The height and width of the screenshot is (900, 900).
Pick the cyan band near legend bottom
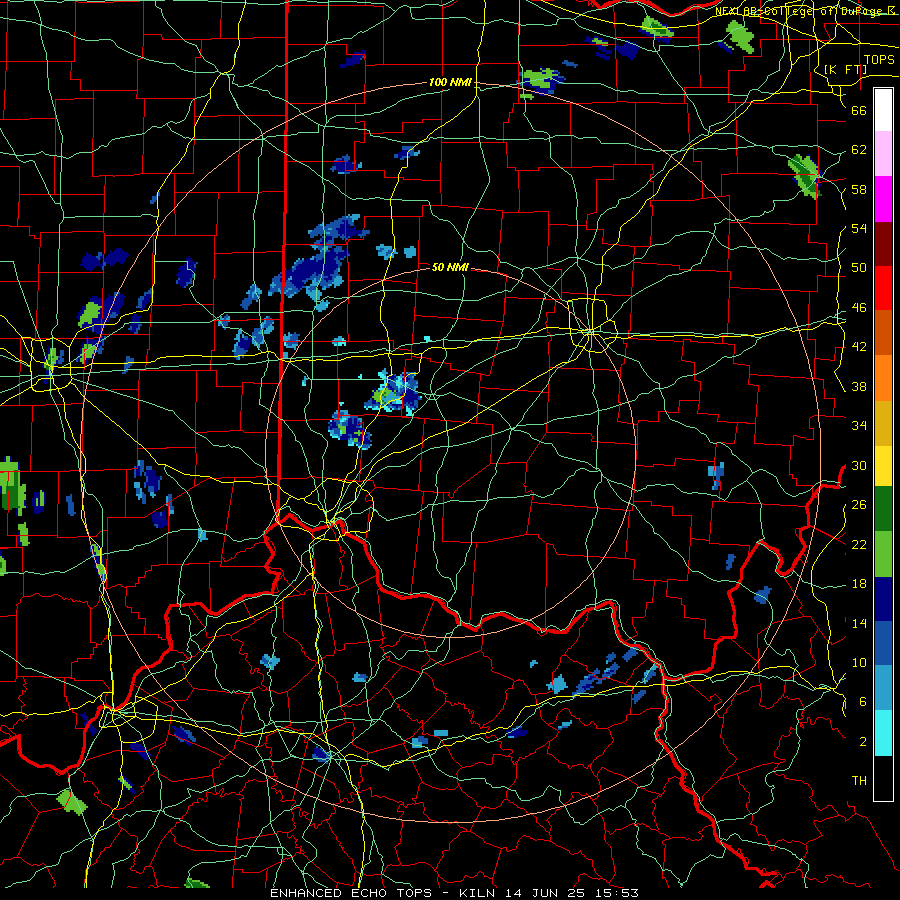pyautogui.click(x=883, y=733)
